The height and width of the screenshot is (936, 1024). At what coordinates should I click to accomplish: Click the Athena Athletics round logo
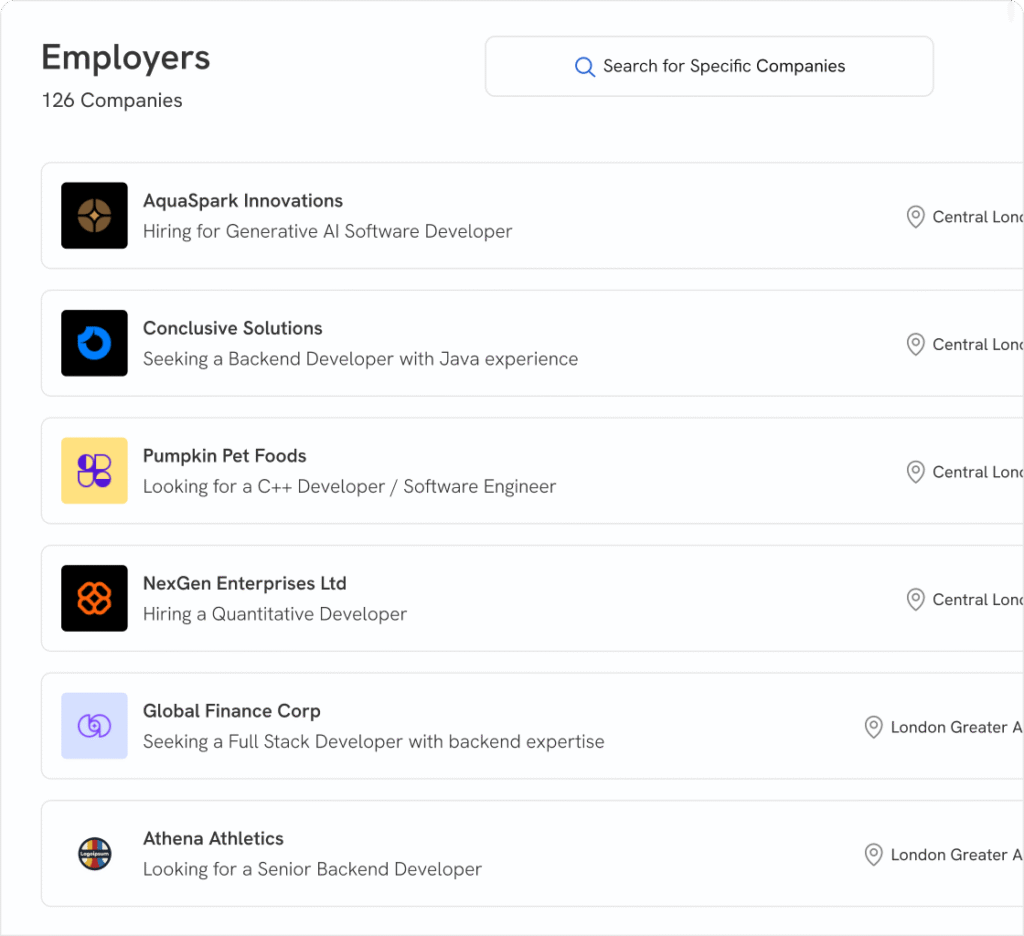coord(94,853)
